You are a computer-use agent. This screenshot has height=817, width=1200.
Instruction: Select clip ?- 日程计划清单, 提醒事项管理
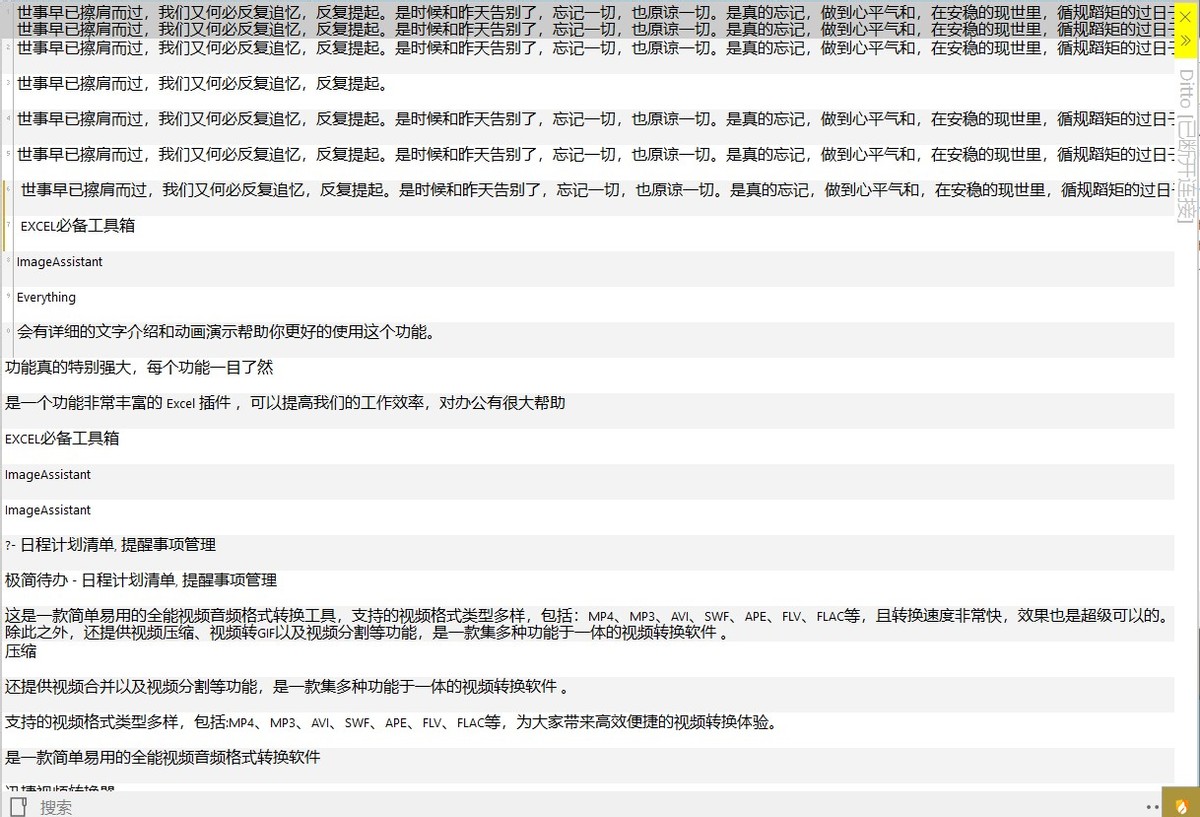pos(587,553)
